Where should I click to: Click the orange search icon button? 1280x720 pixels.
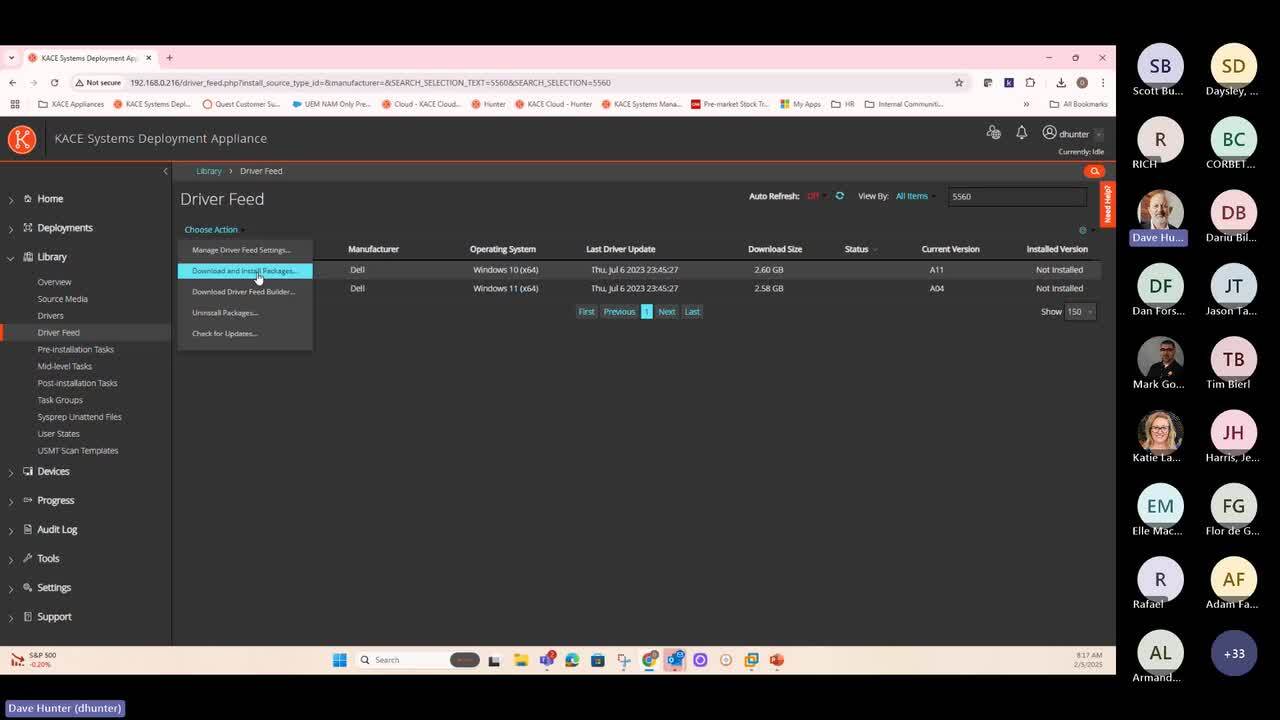click(1094, 171)
